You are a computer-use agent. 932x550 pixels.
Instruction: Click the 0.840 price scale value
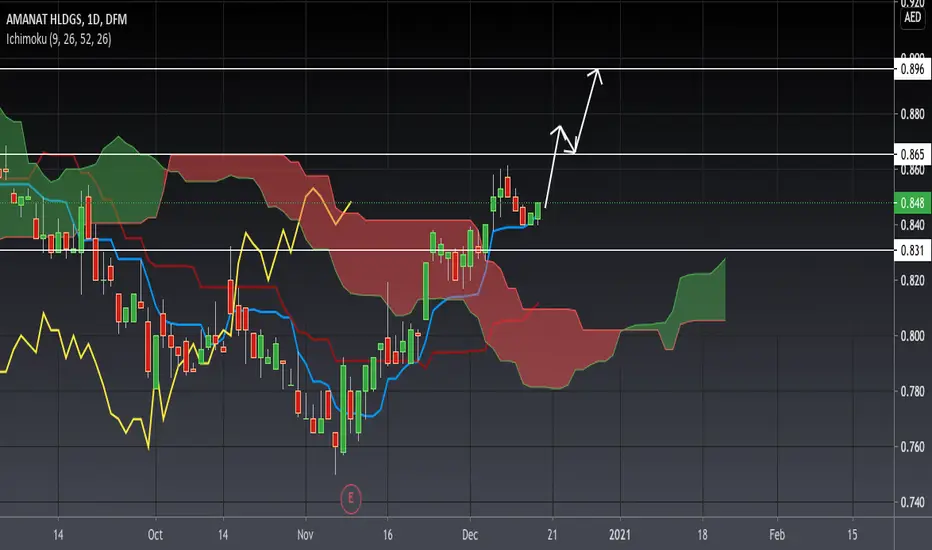(912, 225)
